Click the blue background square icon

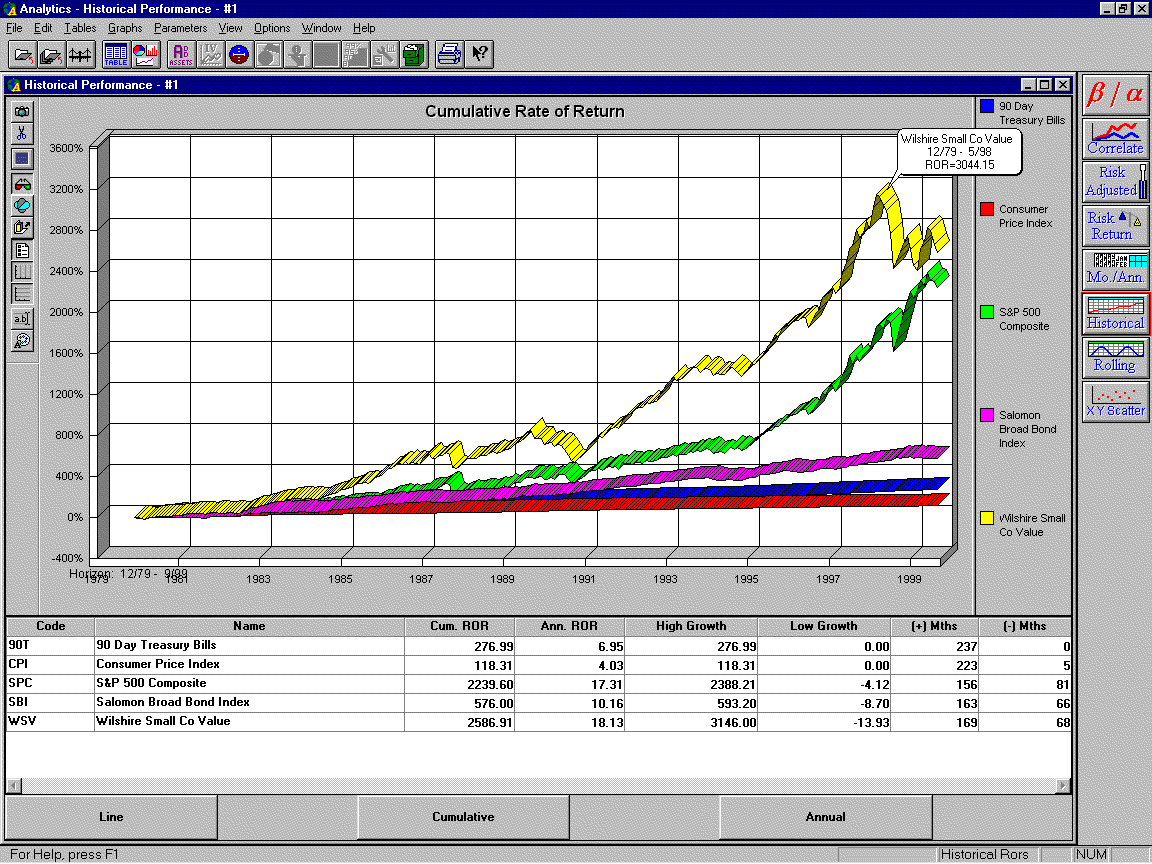(22, 158)
